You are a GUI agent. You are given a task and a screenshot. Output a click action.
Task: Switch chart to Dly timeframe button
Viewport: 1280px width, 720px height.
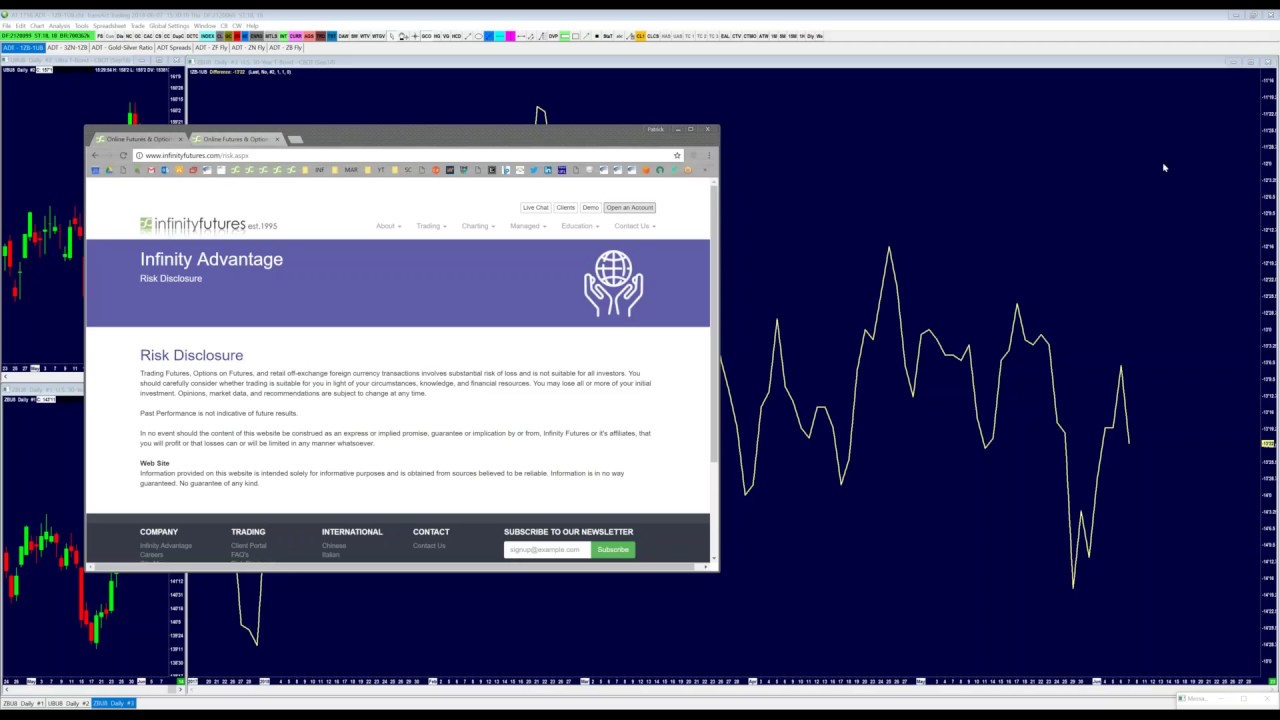[x=810, y=36]
